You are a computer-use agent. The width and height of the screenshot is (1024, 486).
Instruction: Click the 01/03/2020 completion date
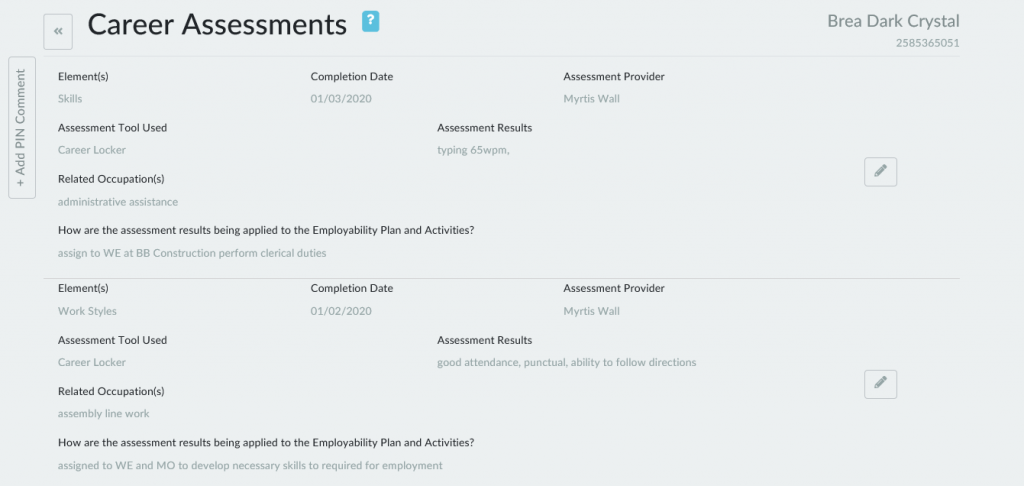(341, 99)
